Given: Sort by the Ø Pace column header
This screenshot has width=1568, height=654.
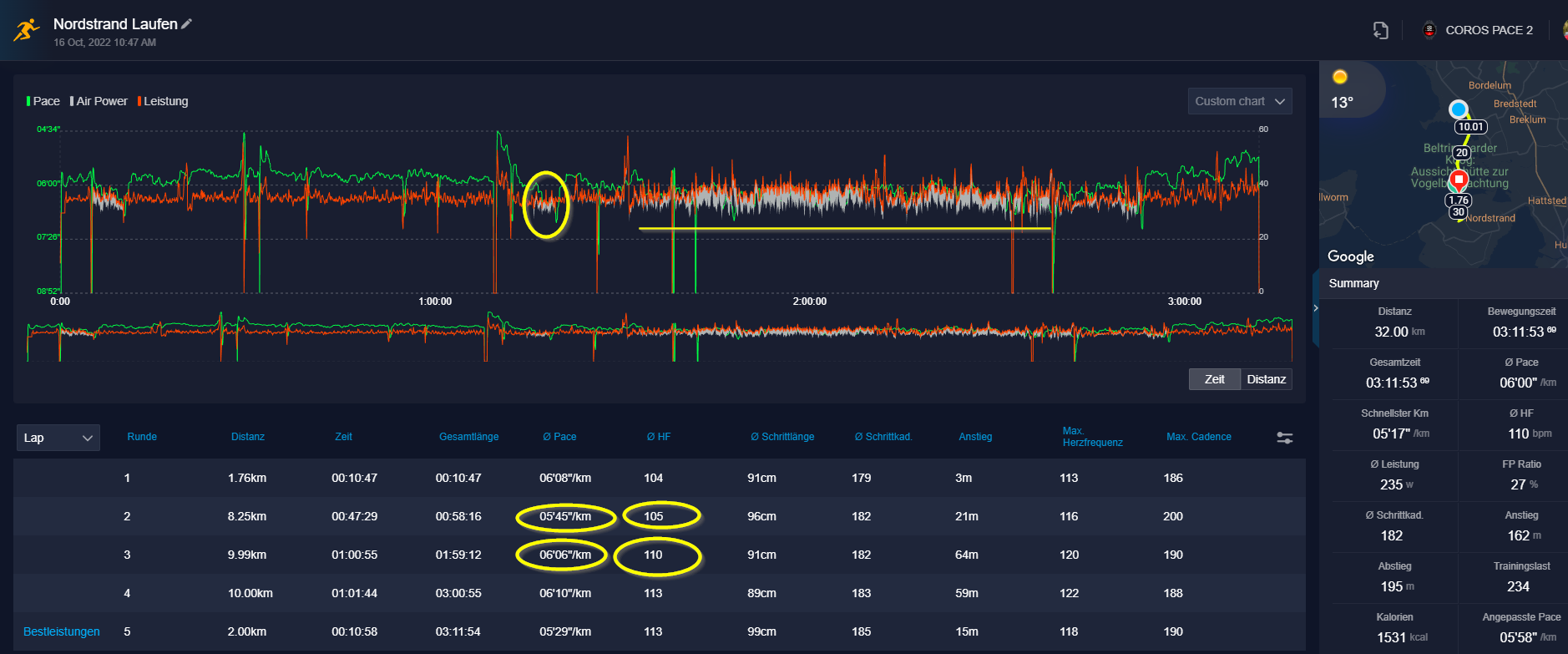Looking at the screenshot, I should (559, 437).
